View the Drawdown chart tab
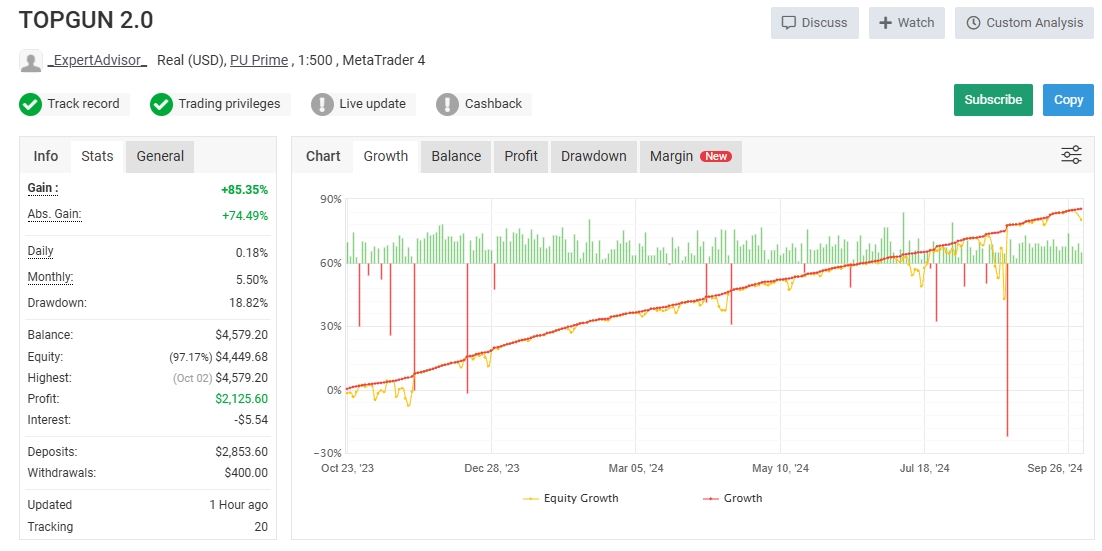 tap(594, 156)
